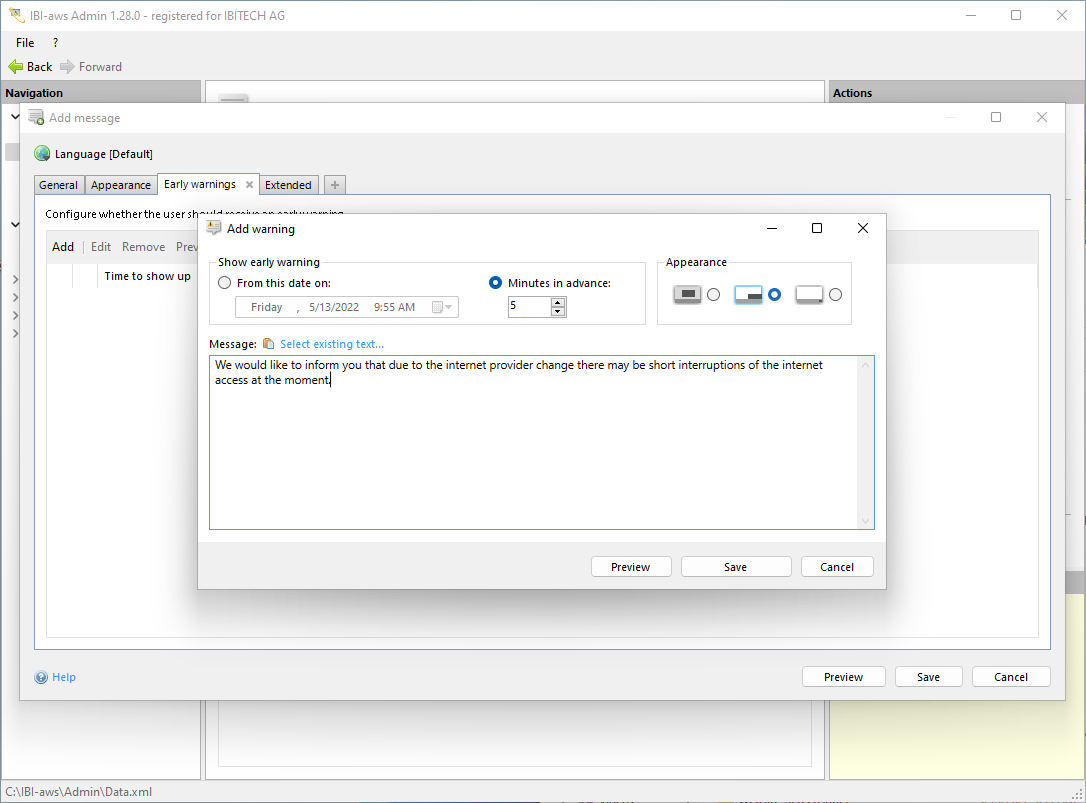Image resolution: width=1086 pixels, height=803 pixels.
Task: Click Save in the Add warning dialog
Action: 736,567
